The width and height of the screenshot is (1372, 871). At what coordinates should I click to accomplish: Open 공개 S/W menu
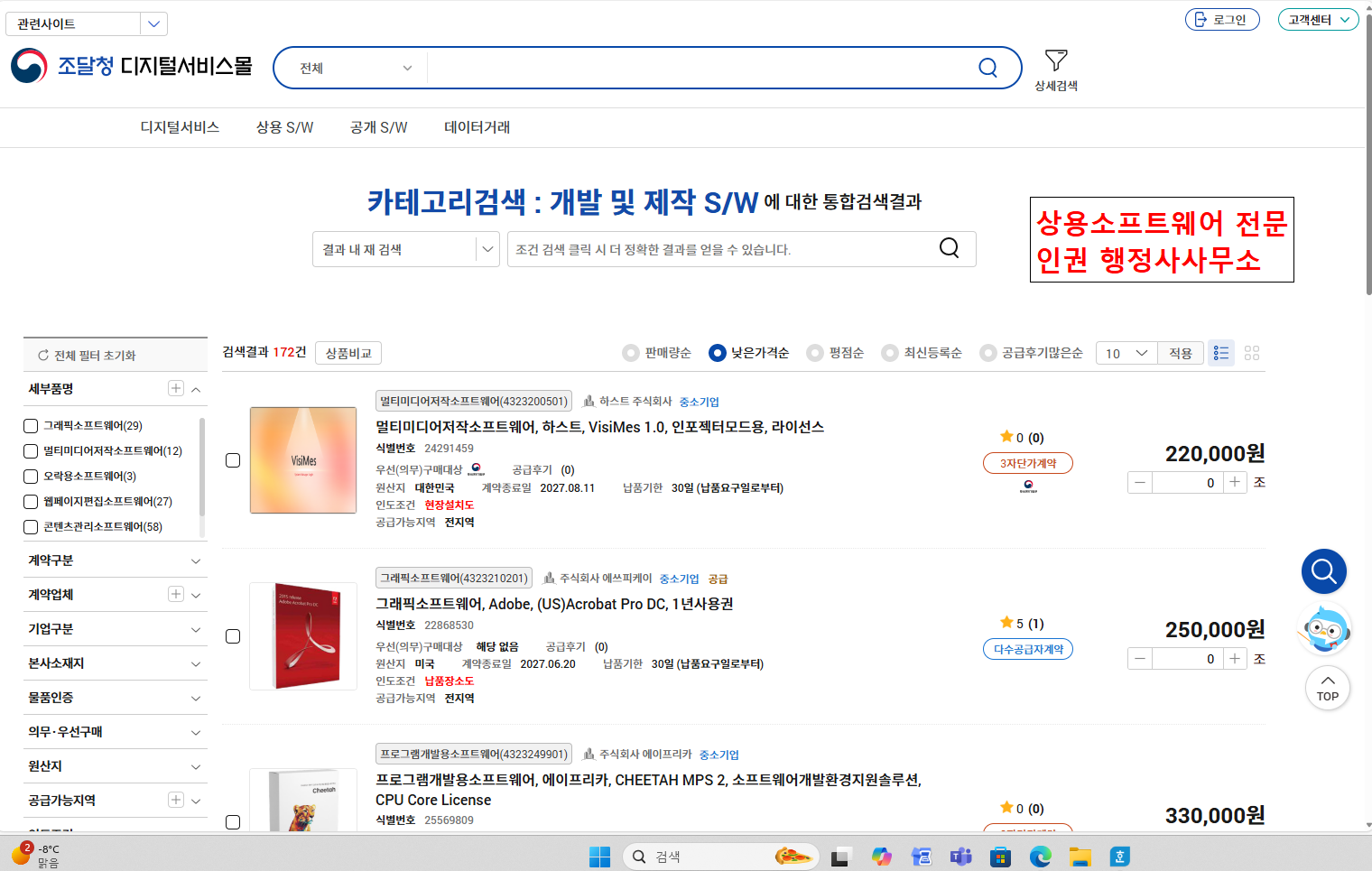coord(378,127)
